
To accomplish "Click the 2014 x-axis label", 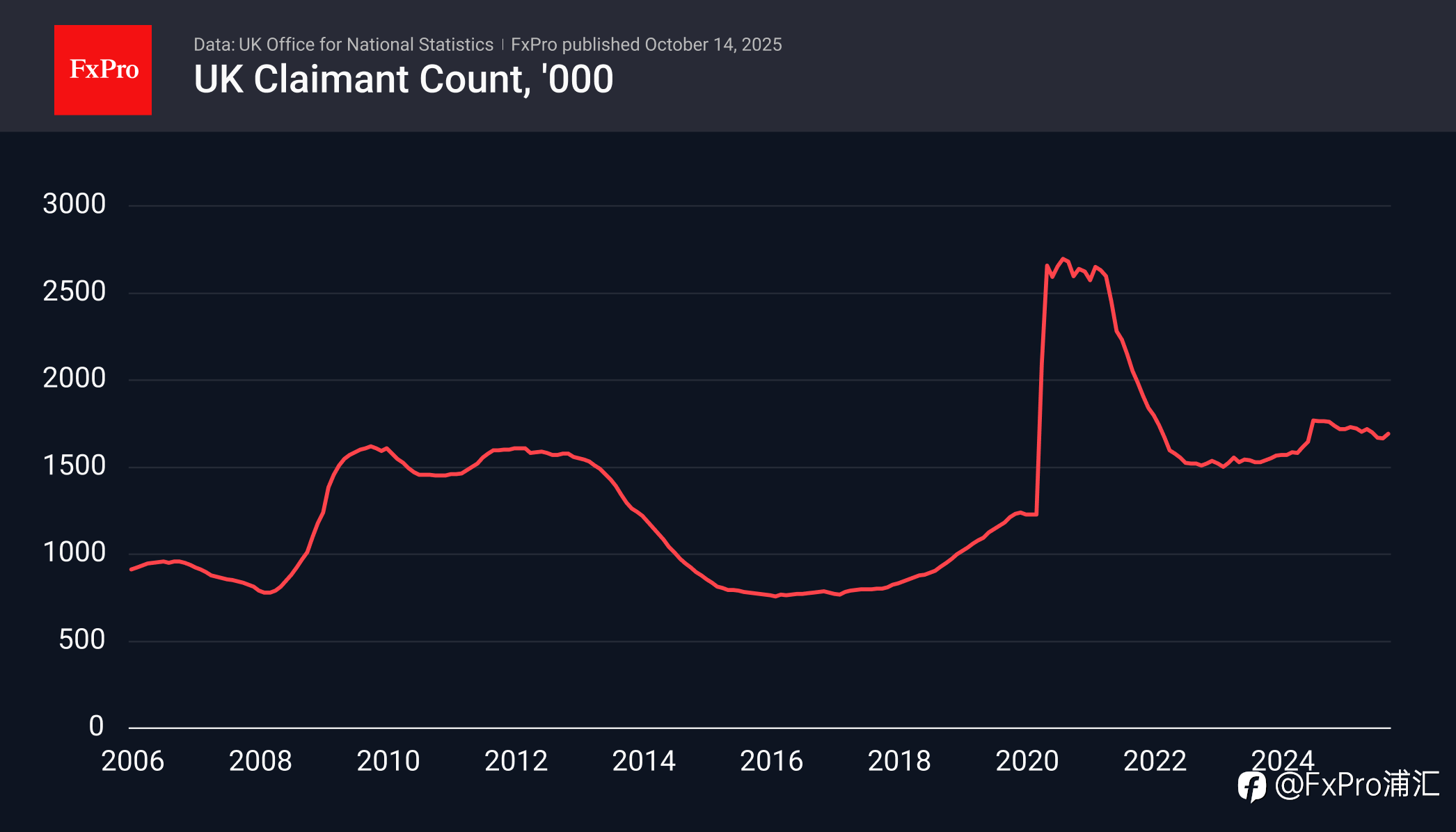I will 644,761.
